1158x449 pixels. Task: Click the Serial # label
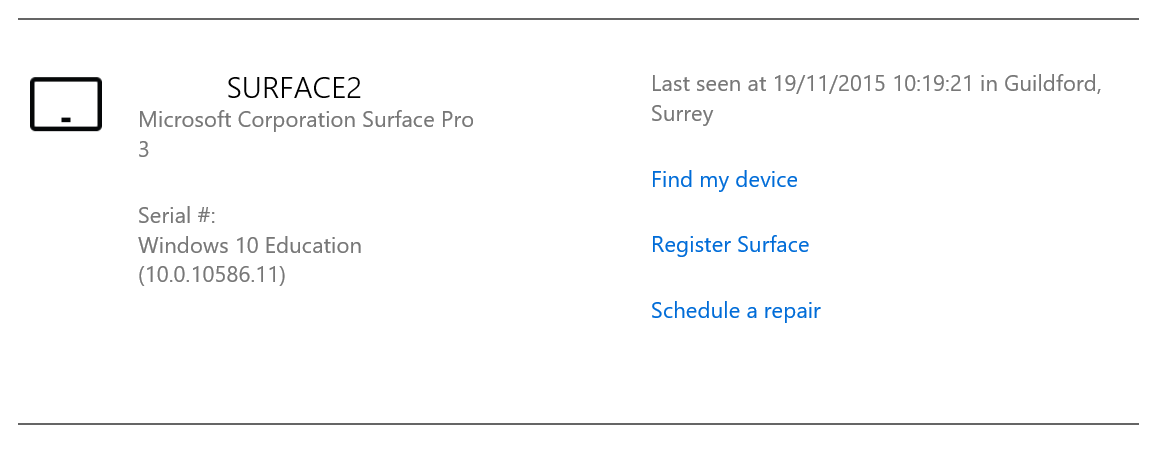(177, 216)
